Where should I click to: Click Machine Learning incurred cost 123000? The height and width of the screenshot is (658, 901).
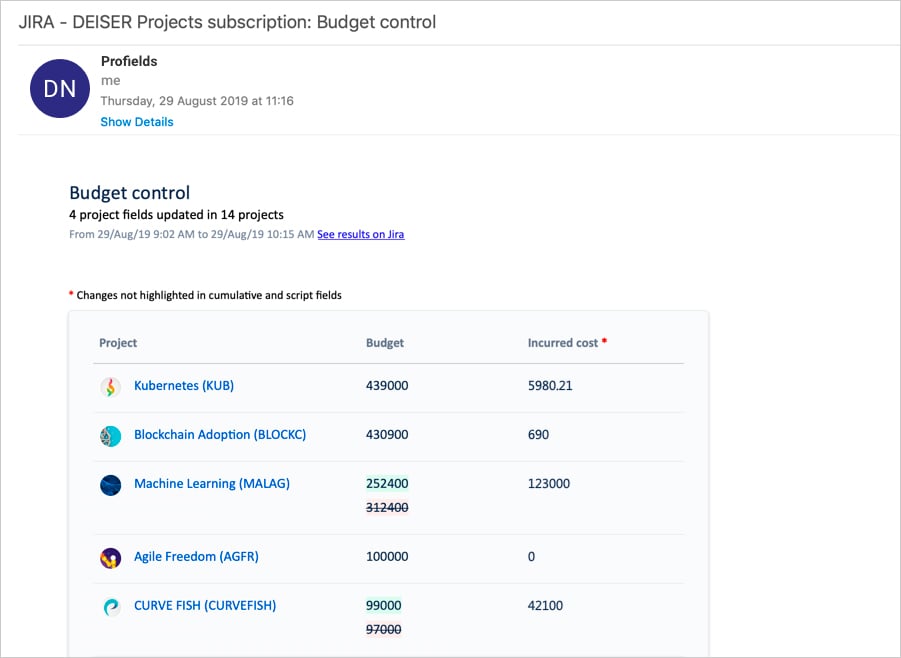(549, 483)
